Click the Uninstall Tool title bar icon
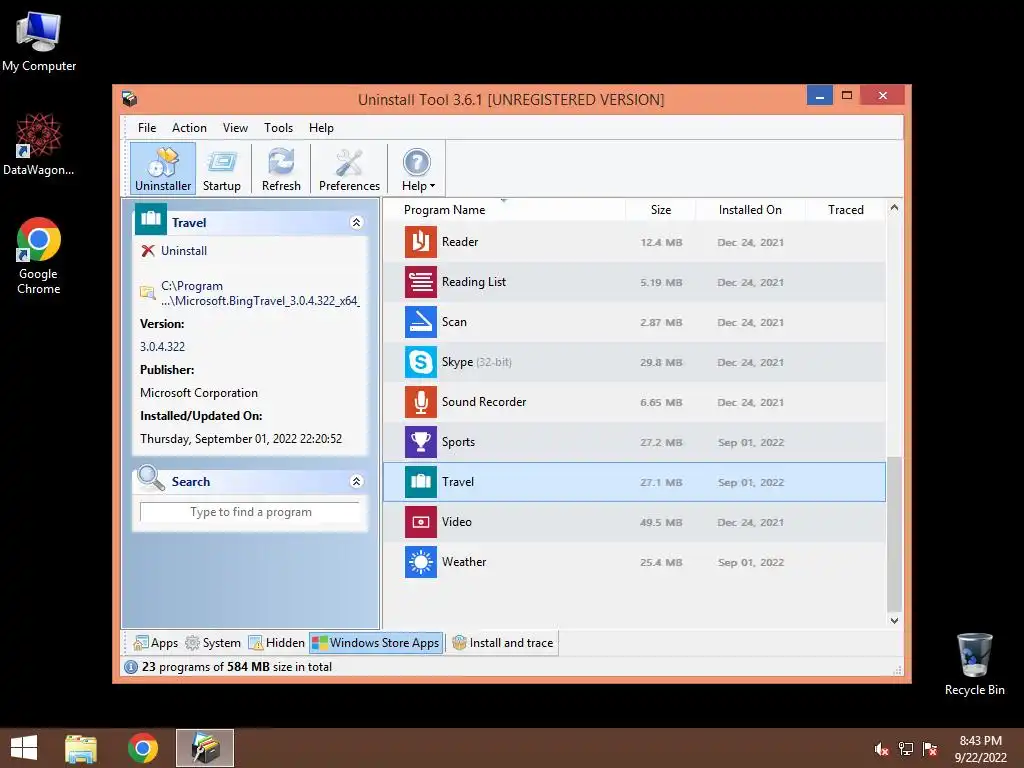The image size is (1024, 768). (x=129, y=99)
